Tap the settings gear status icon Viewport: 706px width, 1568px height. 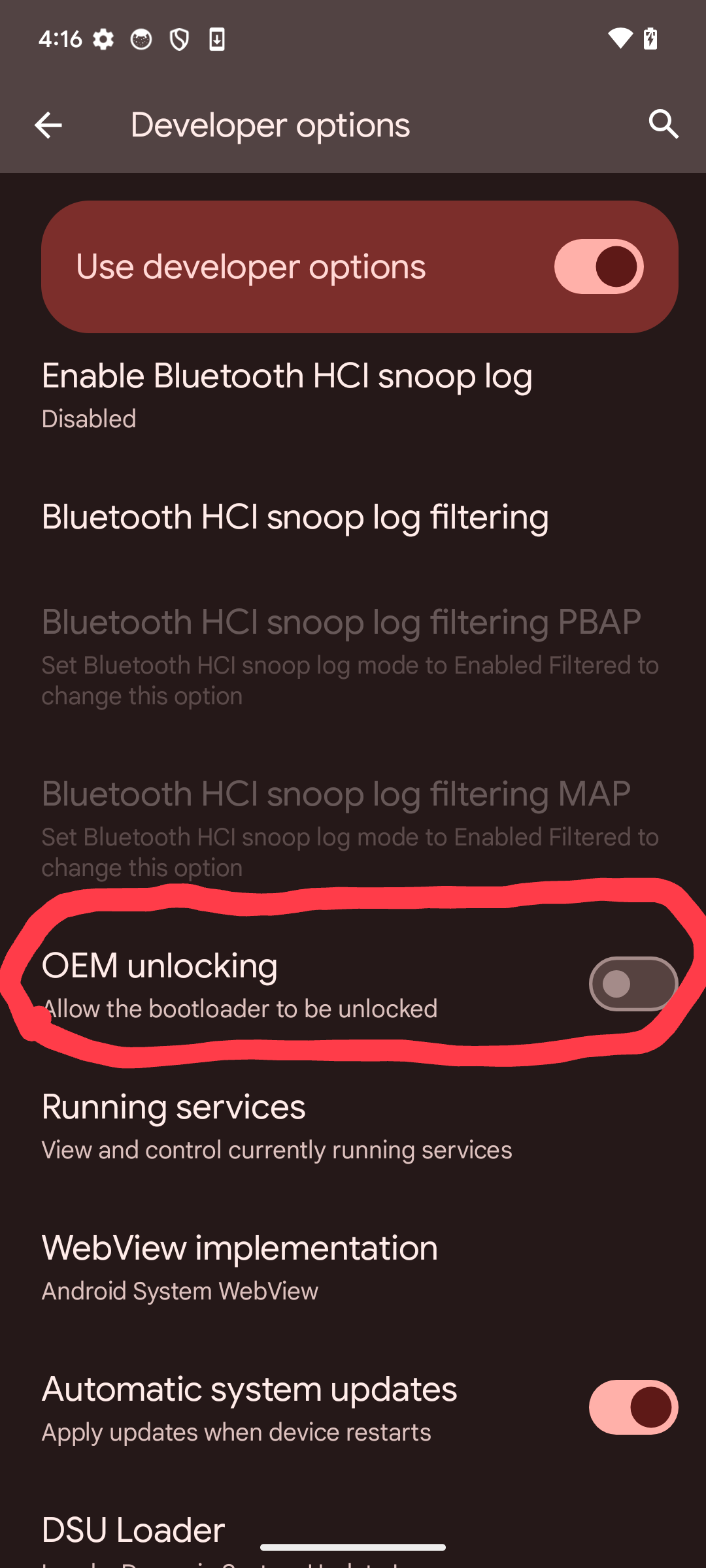tap(103, 40)
